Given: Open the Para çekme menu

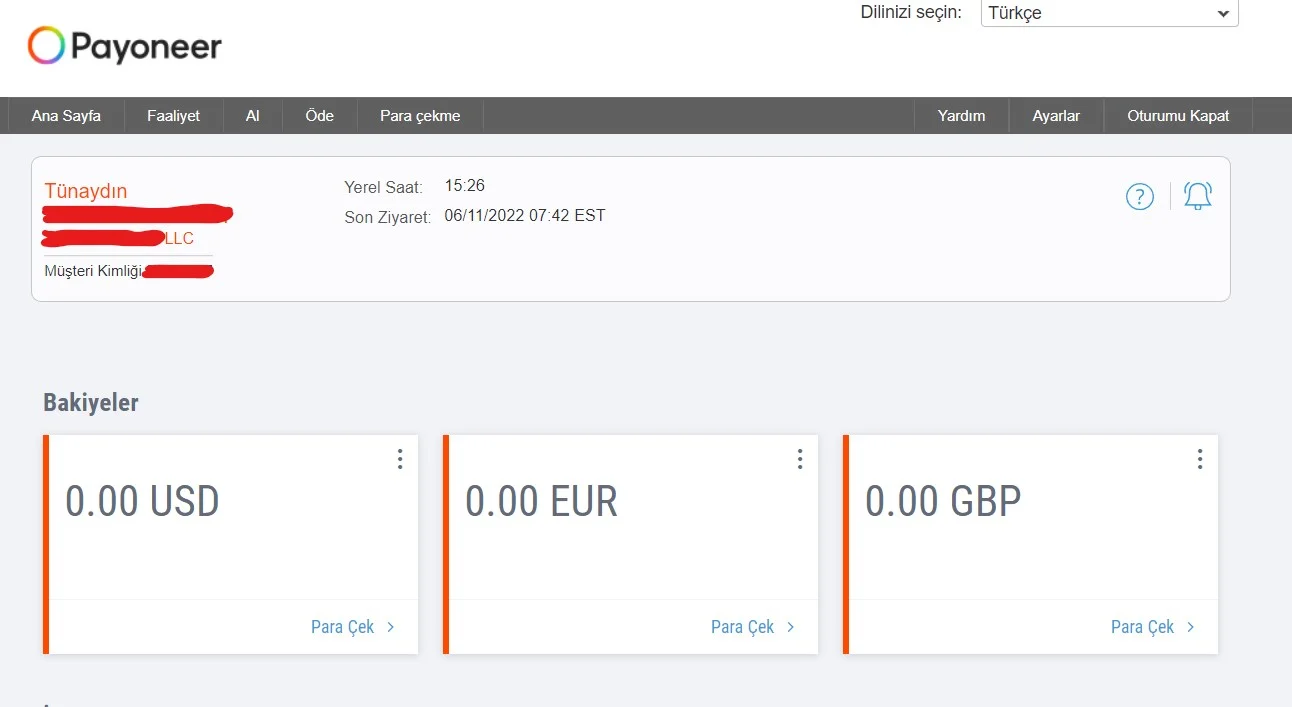Looking at the screenshot, I should click(x=420, y=116).
